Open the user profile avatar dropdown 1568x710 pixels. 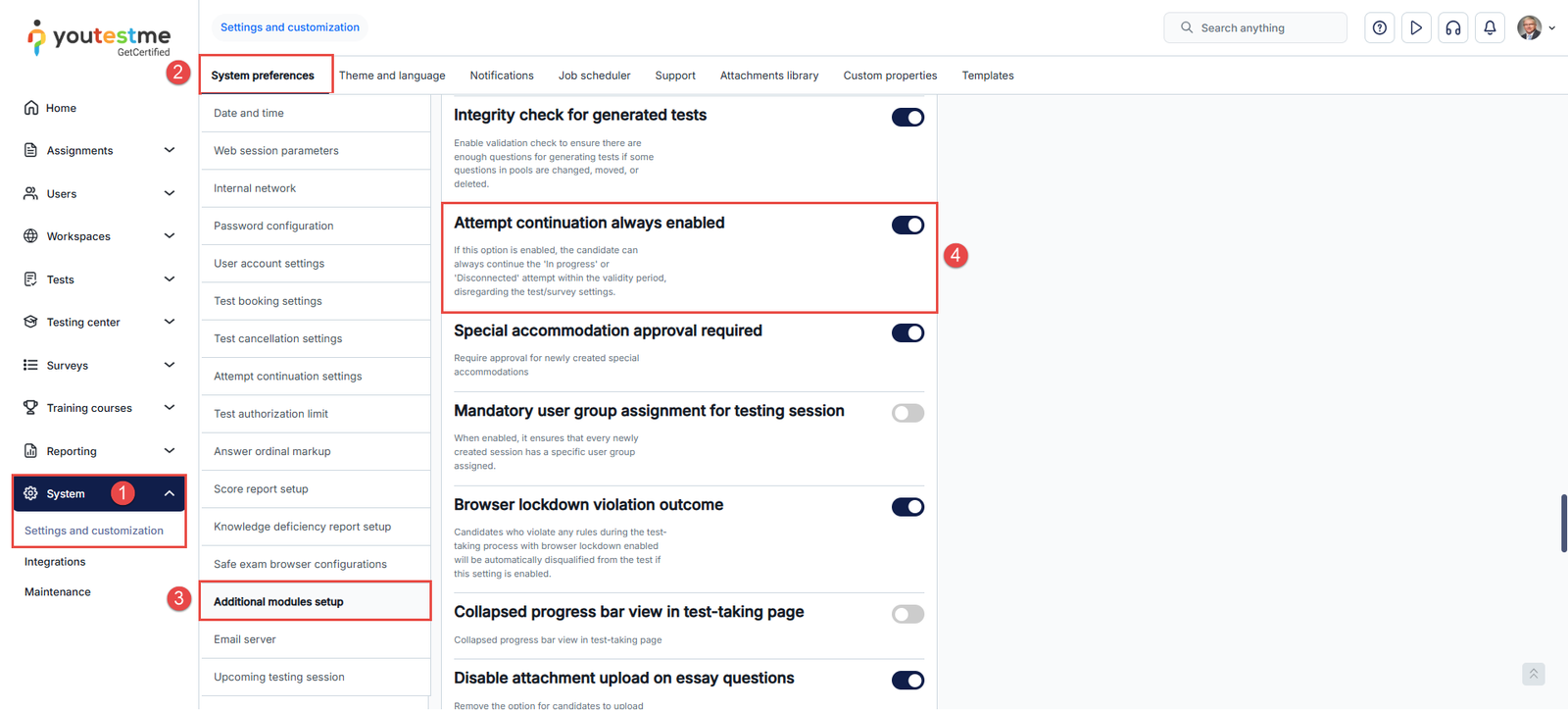[1535, 28]
